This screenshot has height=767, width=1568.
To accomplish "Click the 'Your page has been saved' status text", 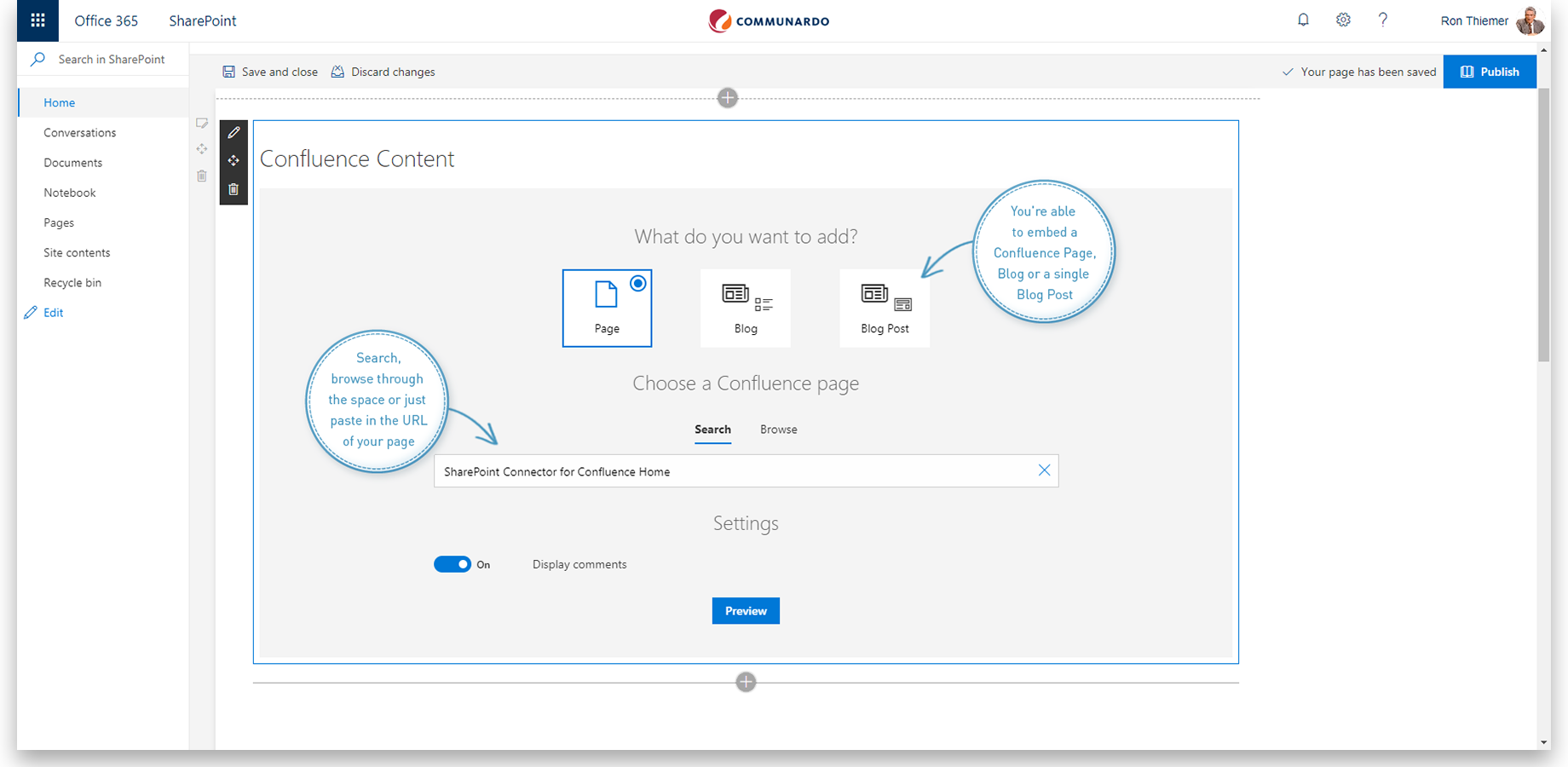I will tap(1369, 72).
